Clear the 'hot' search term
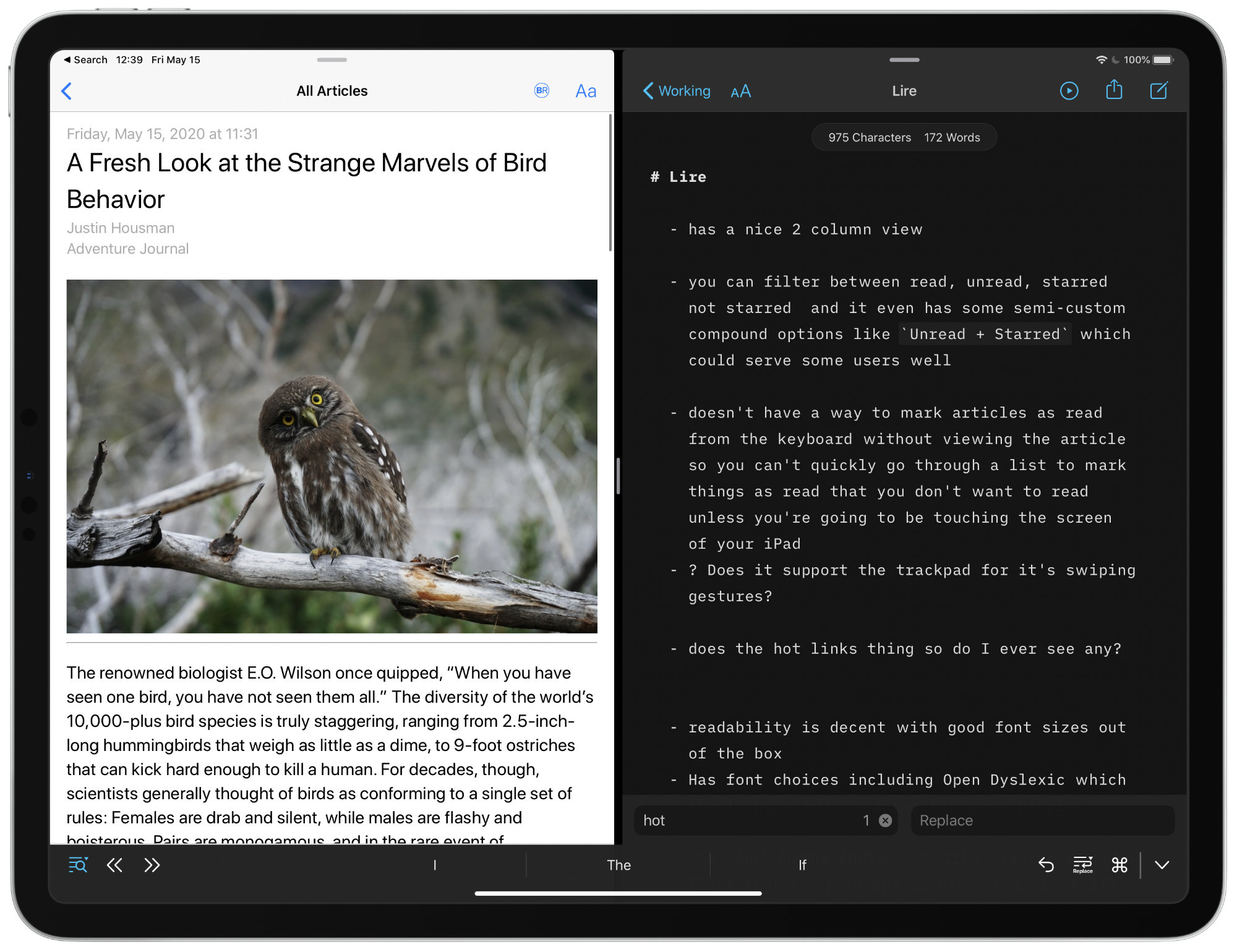This screenshot has height=952, width=1237. pos(886,820)
